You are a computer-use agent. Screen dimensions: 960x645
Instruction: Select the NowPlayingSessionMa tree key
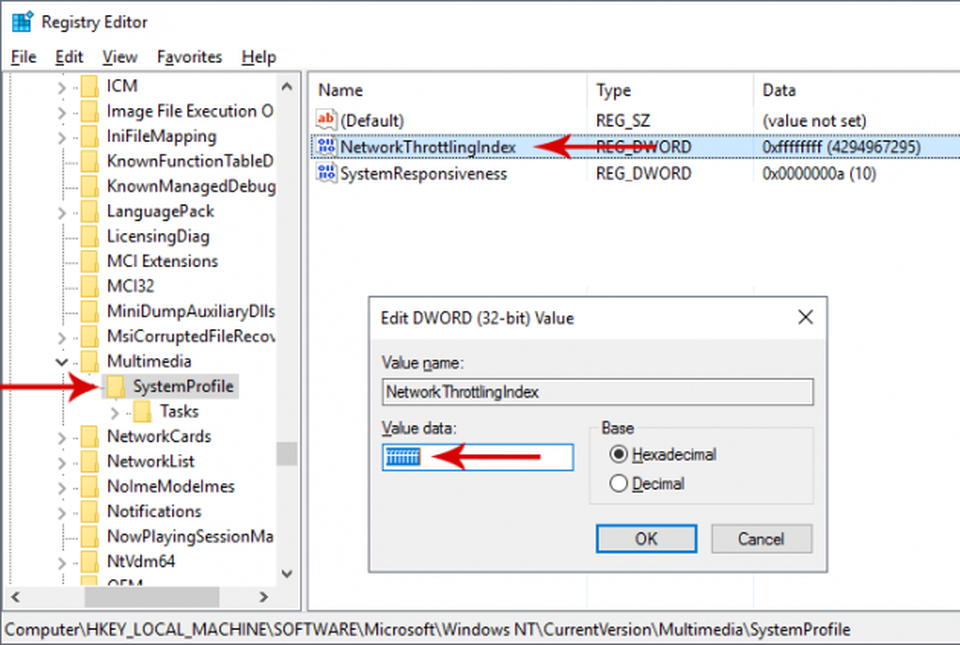(x=190, y=537)
